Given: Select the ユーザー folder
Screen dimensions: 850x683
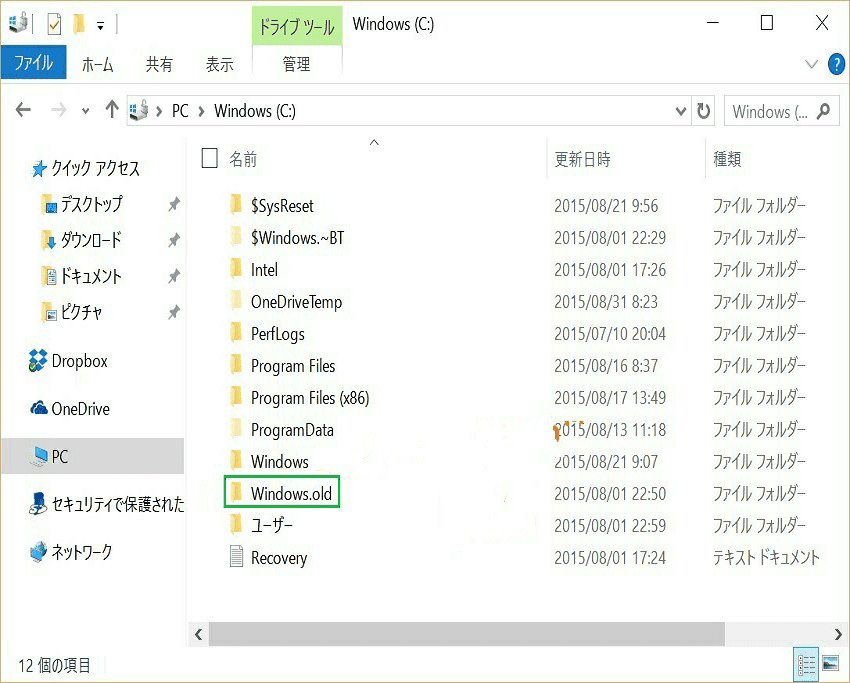Looking at the screenshot, I should click(261, 525).
